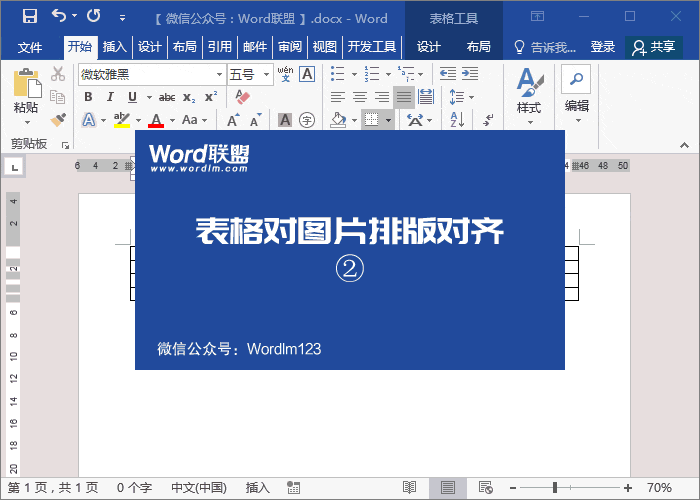This screenshot has height=500, width=700.
Task: Toggle Bold formatting
Action: click(x=88, y=97)
